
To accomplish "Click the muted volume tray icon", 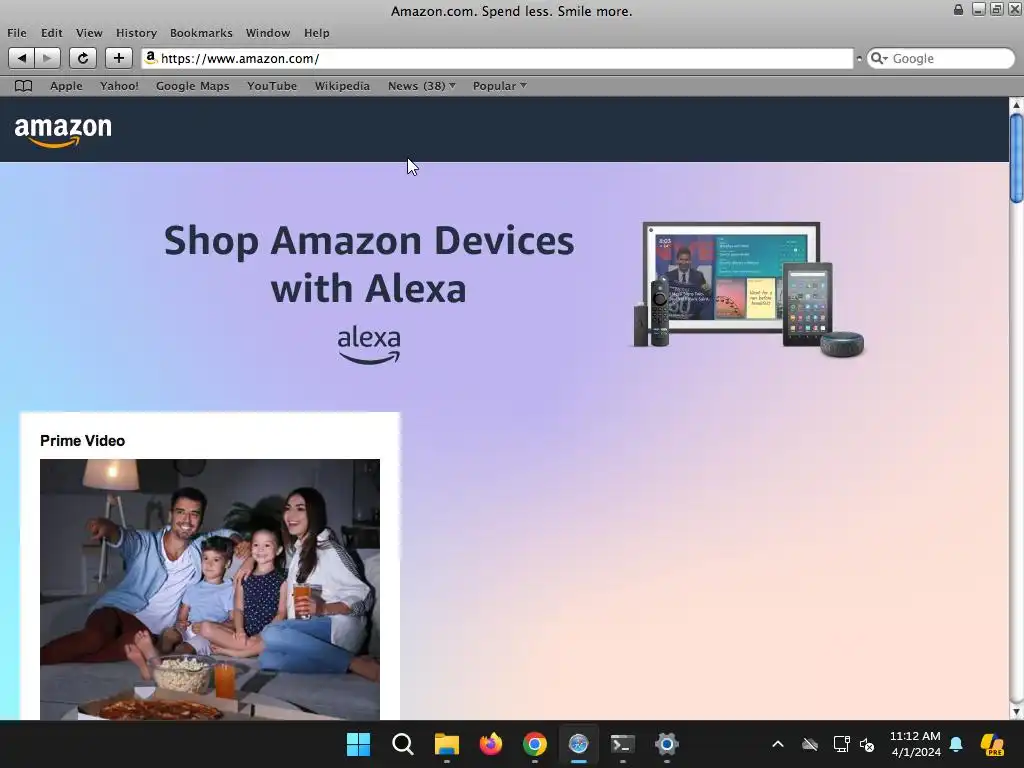I will (867, 744).
